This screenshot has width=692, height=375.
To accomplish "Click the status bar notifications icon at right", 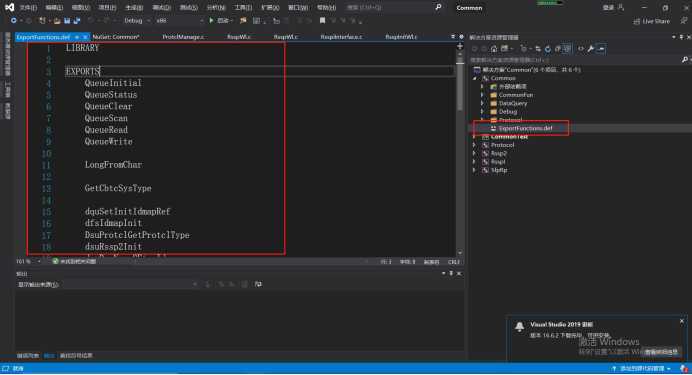I will (x=684, y=368).
